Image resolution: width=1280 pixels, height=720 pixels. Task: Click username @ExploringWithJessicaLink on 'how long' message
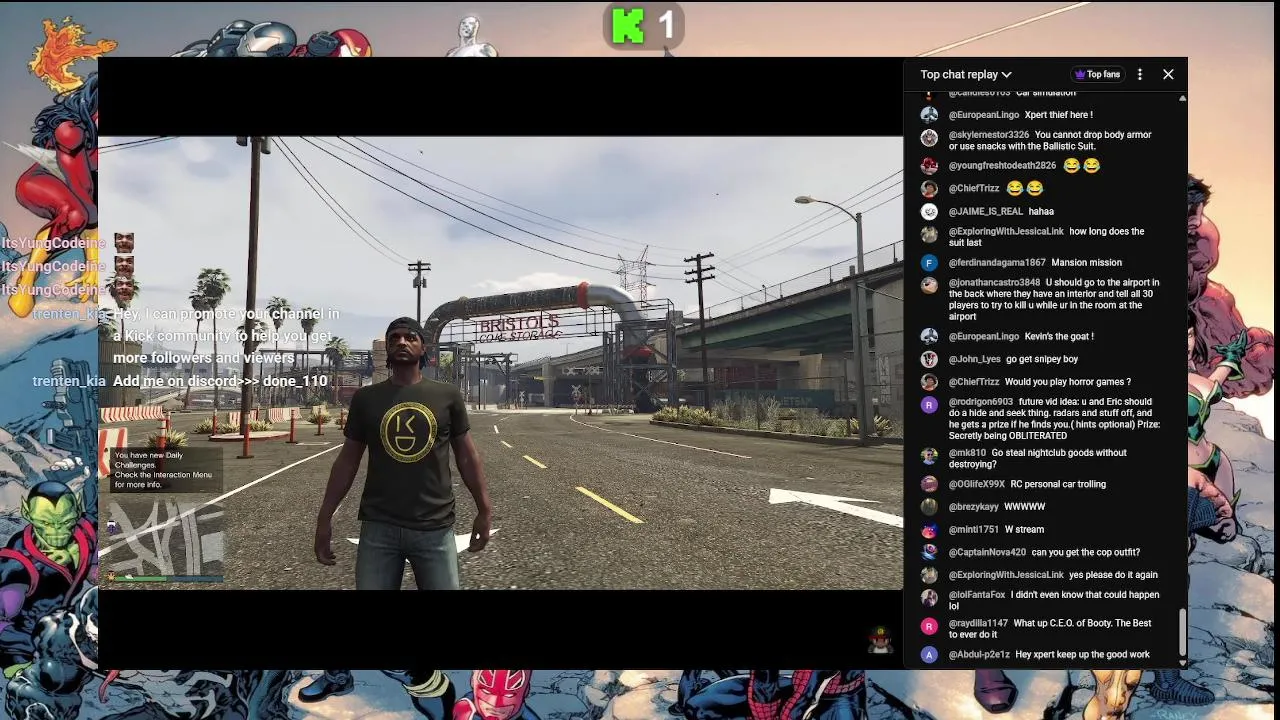1006,232
